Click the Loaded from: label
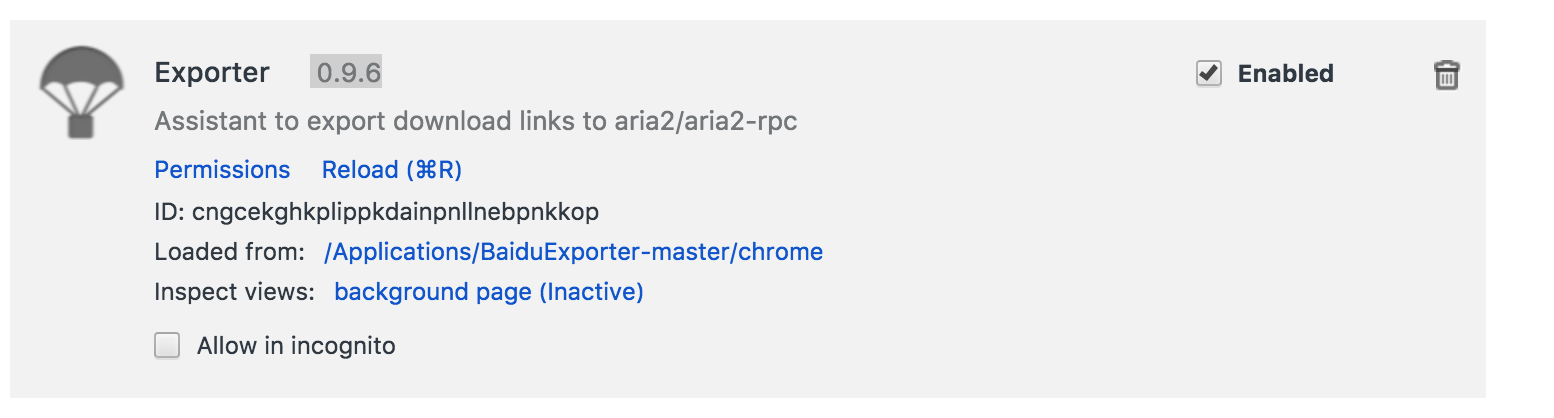1554x418 pixels. pos(229,252)
